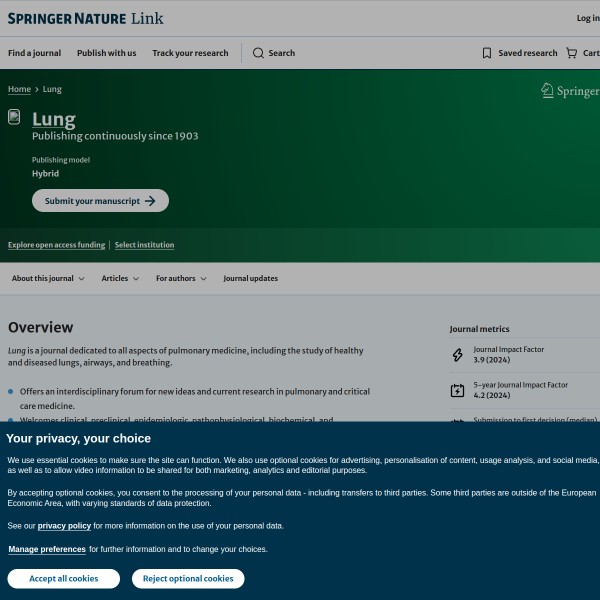Select Publish with us in navigation

click(106, 53)
